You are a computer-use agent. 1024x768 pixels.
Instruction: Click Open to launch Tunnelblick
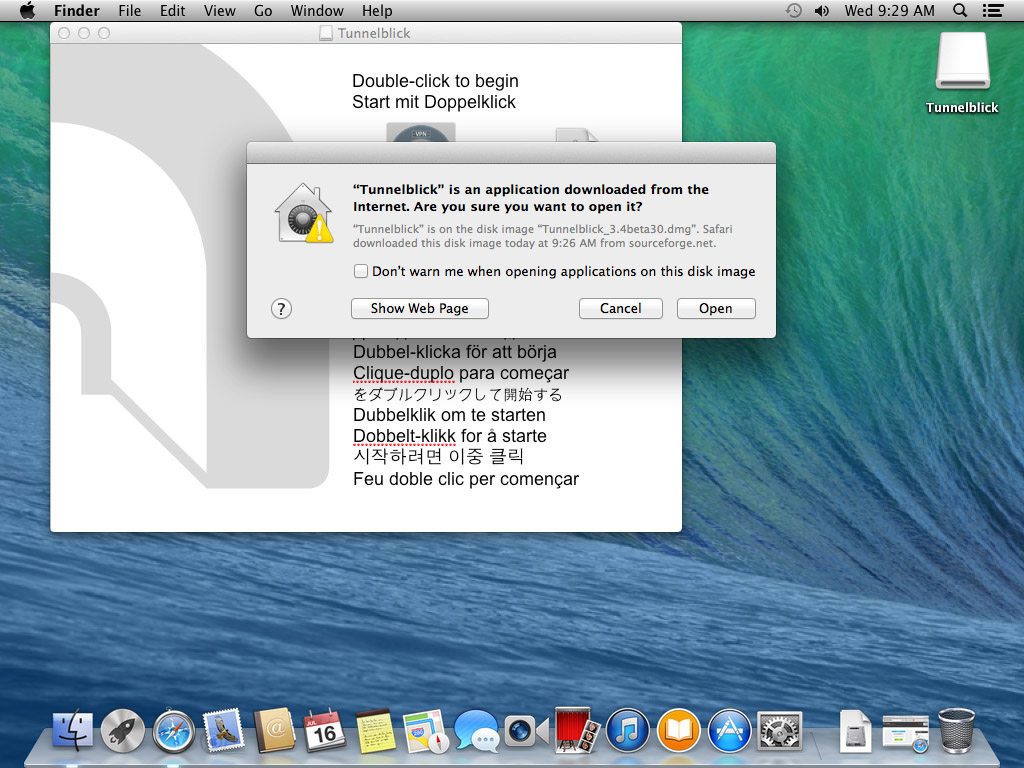(716, 308)
